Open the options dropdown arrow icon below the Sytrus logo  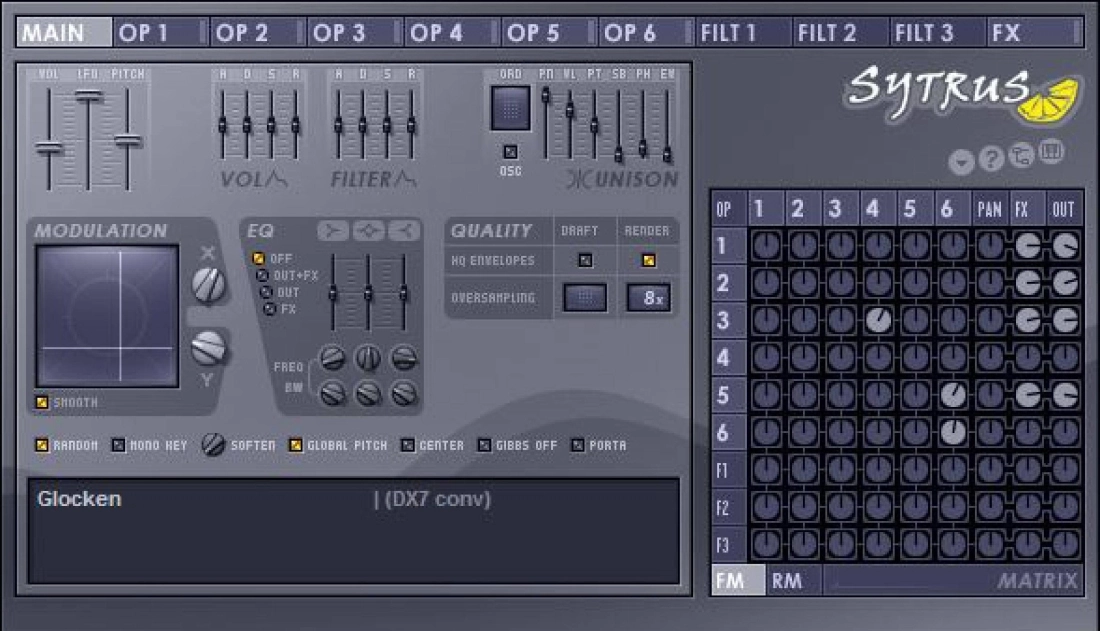click(x=961, y=162)
